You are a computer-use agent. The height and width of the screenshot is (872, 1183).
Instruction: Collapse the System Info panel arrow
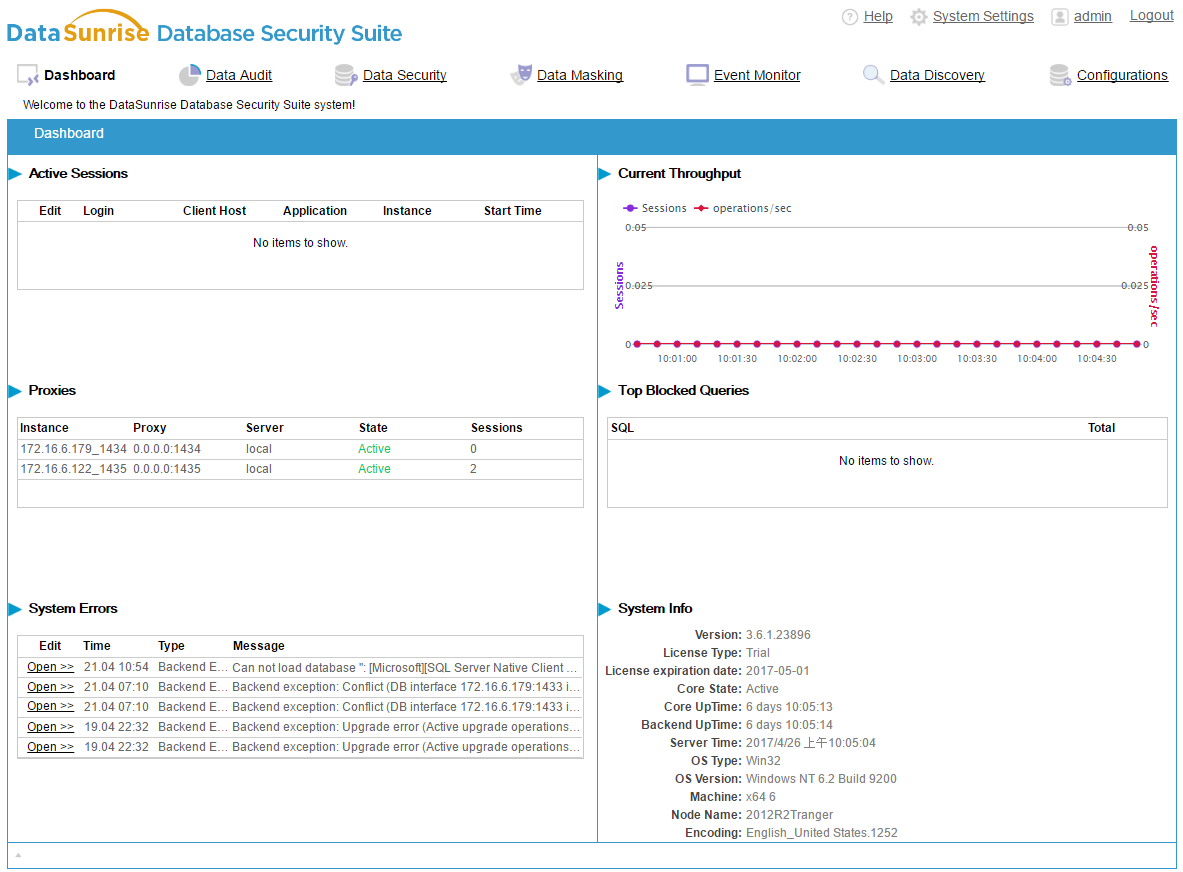click(x=604, y=609)
